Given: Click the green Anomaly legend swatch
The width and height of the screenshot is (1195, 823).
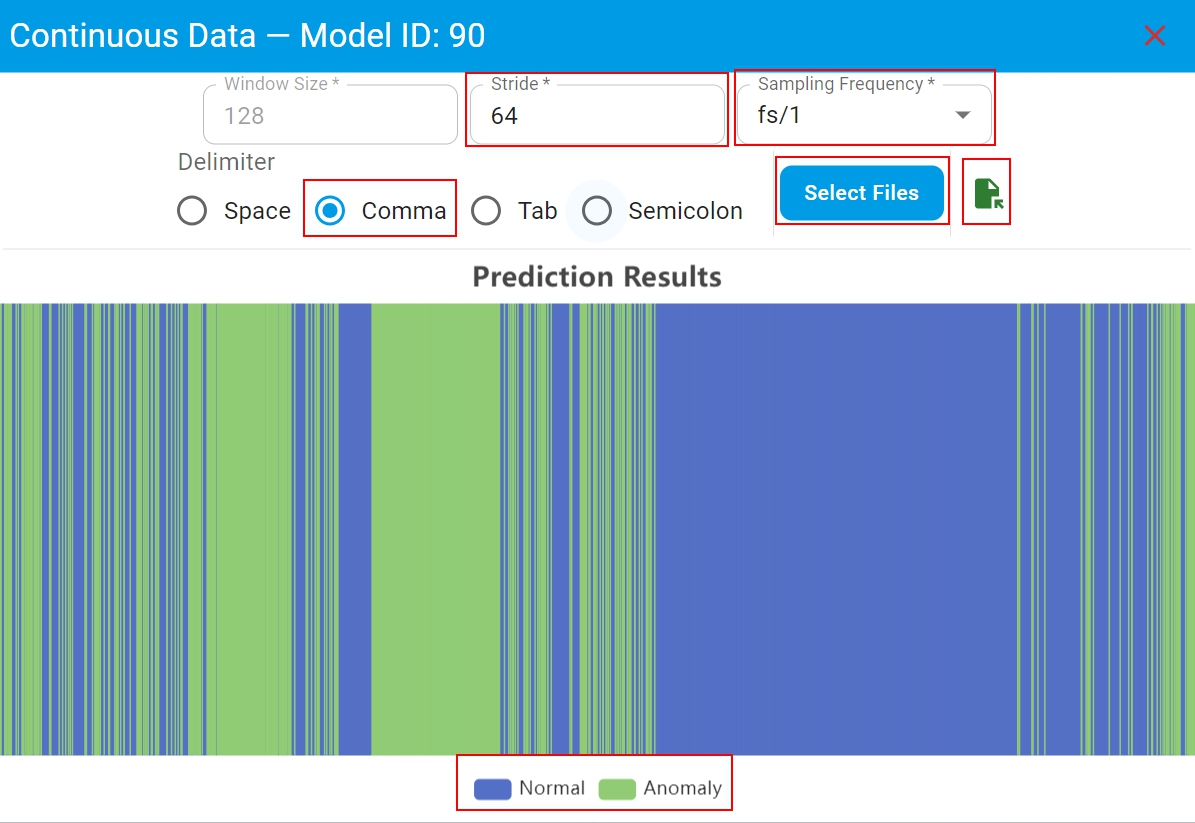Looking at the screenshot, I should pos(617,789).
